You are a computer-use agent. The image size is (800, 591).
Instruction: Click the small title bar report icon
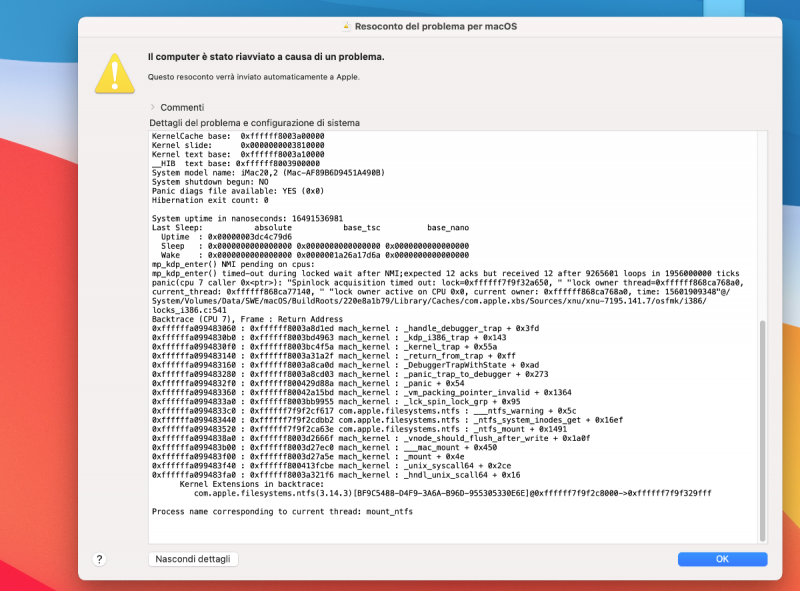(x=346, y=27)
